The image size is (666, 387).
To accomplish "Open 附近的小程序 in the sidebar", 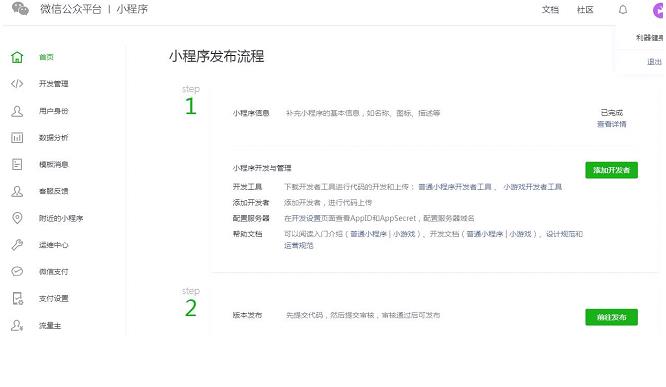I will pos(61,218).
